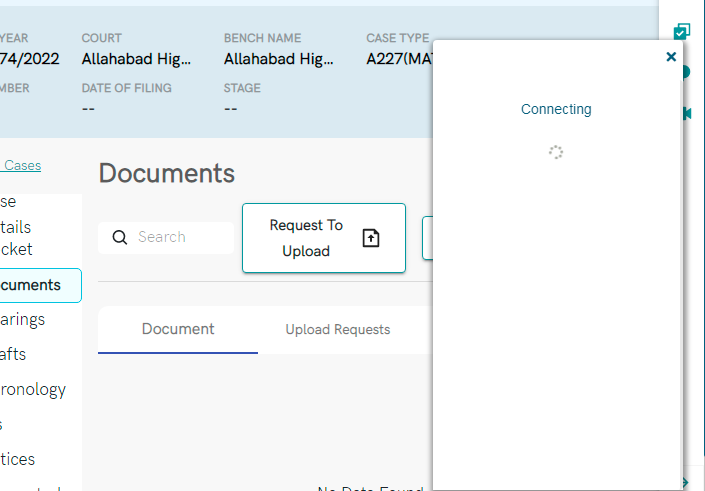Open the Docket sidebar entry

(17, 249)
